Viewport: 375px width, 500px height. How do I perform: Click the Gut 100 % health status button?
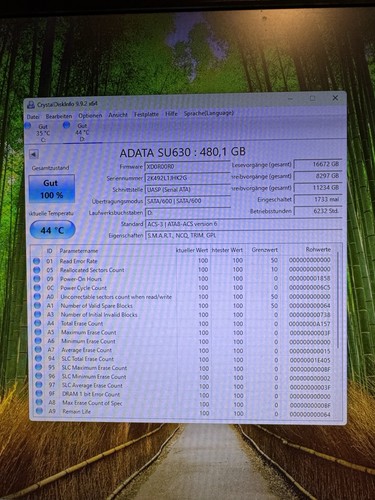click(51, 189)
